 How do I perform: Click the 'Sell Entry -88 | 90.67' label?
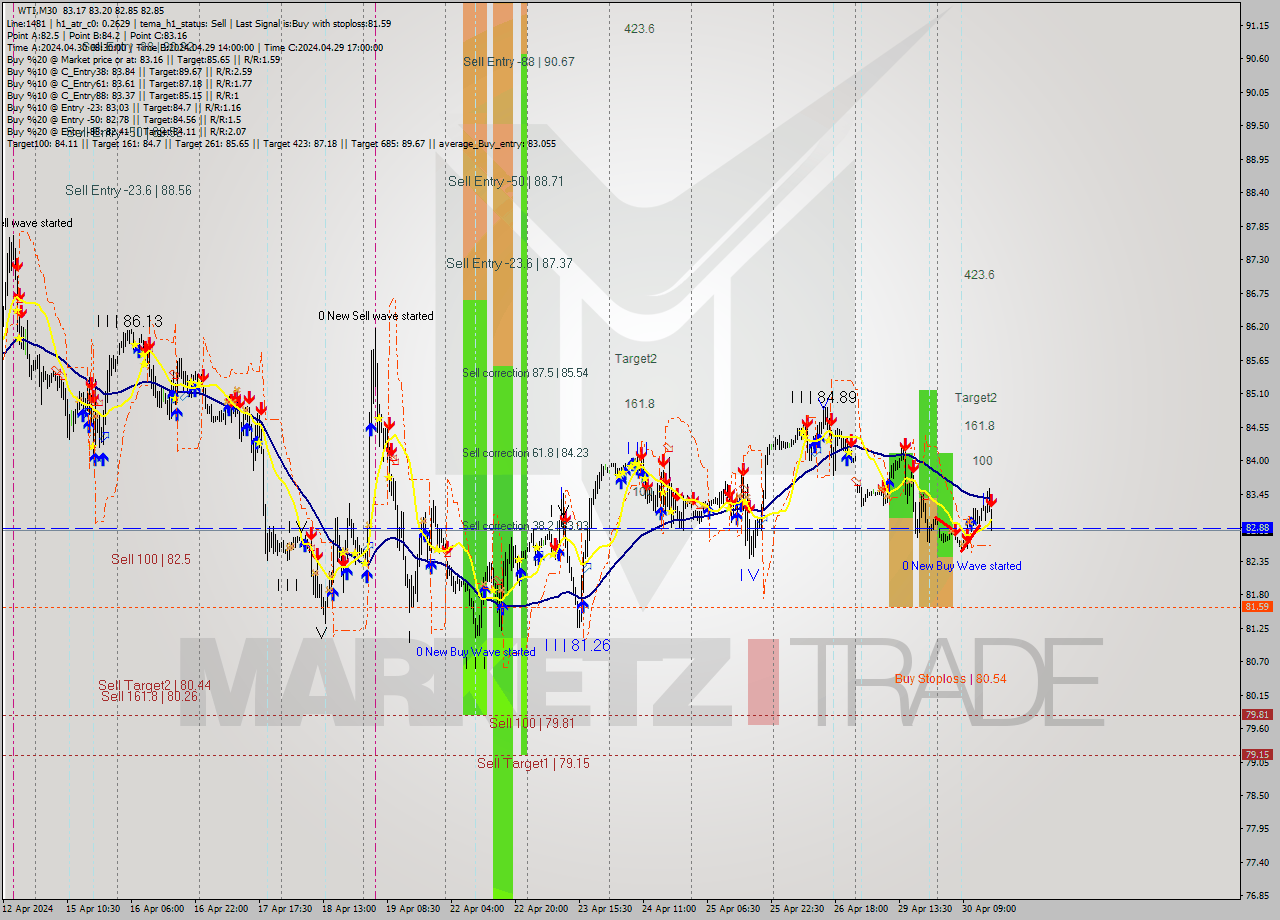[x=519, y=62]
